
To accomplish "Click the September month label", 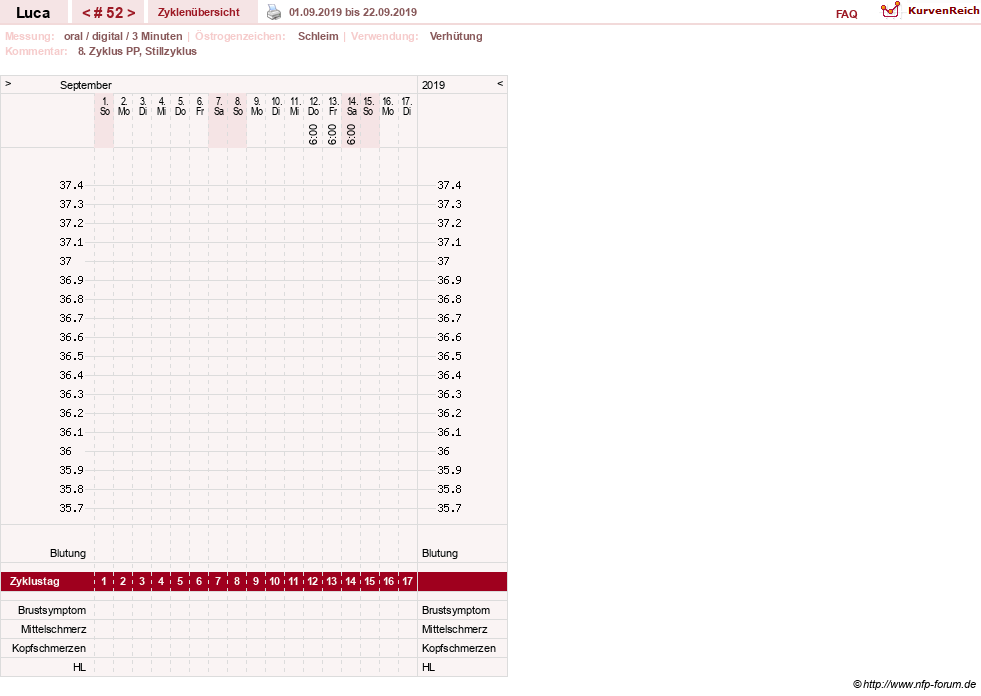I will [x=86, y=85].
